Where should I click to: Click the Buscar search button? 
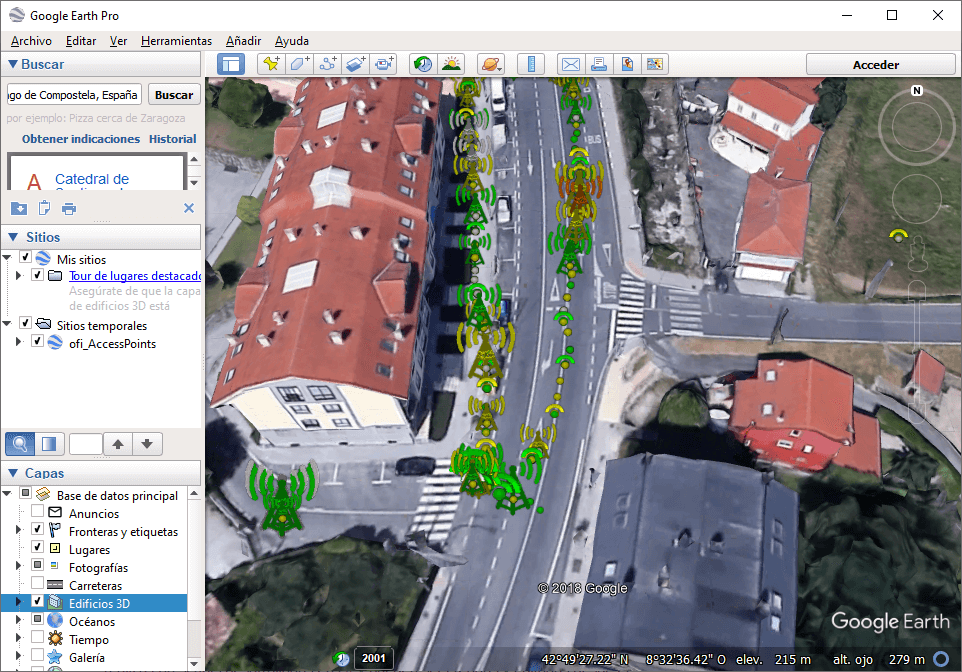[174, 95]
